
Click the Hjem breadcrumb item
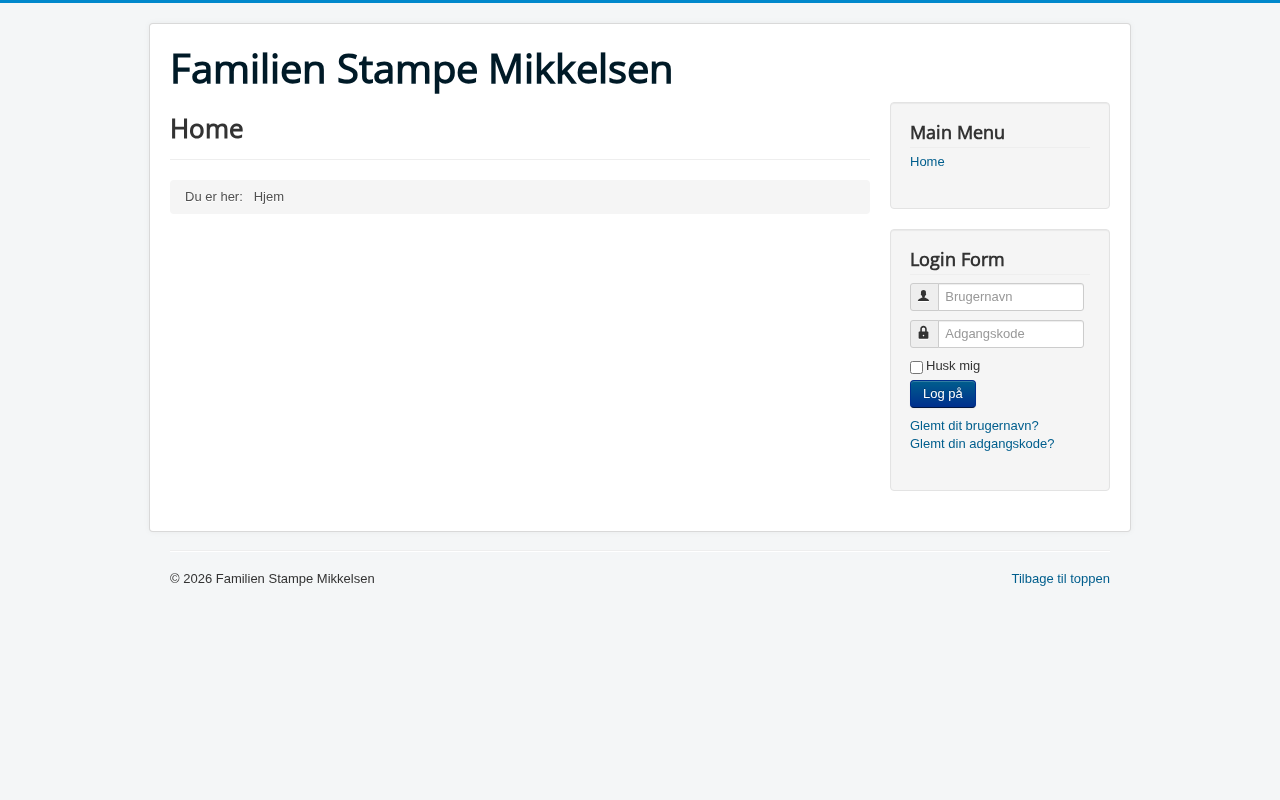pyautogui.click(x=269, y=197)
